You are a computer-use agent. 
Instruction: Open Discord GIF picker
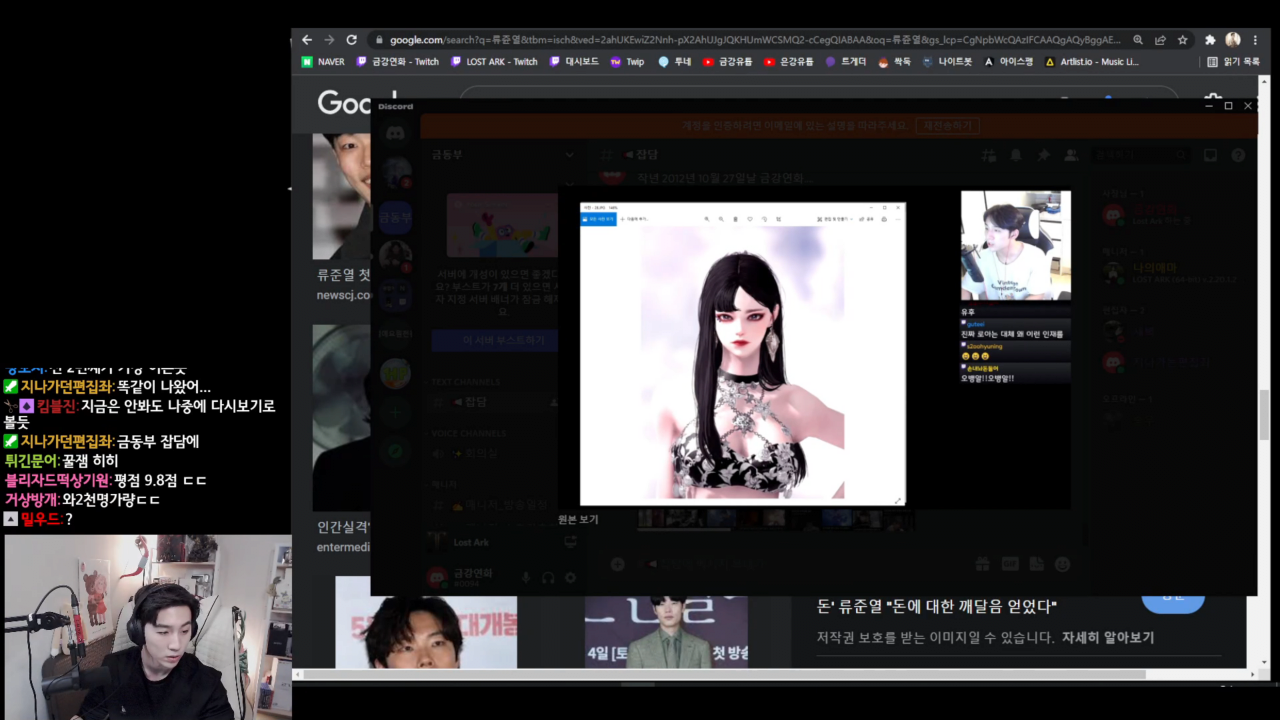coord(1008,564)
